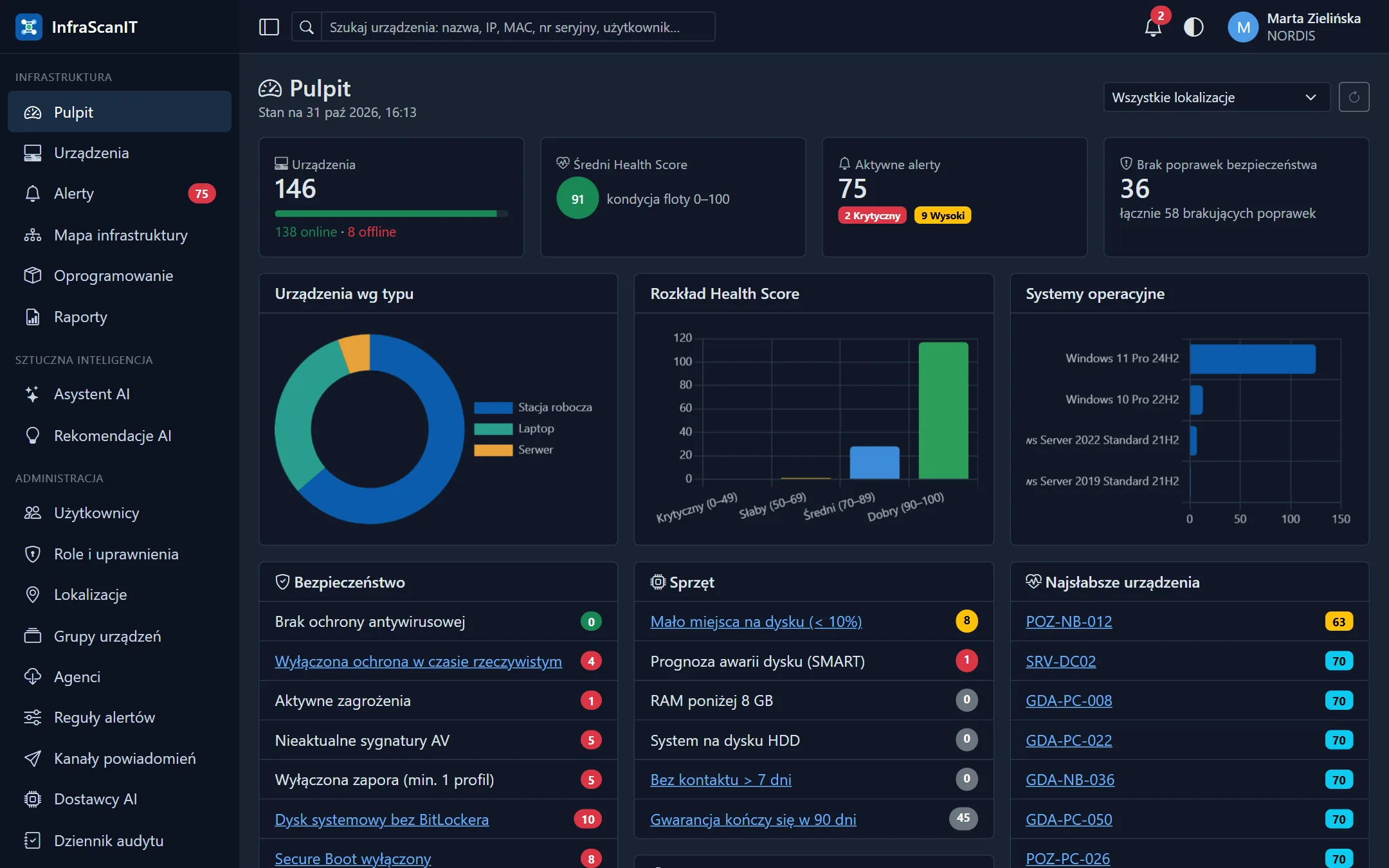Viewport: 1389px width, 868px height.
Task: Open Oprogramowanie page
Action: click(x=120, y=276)
